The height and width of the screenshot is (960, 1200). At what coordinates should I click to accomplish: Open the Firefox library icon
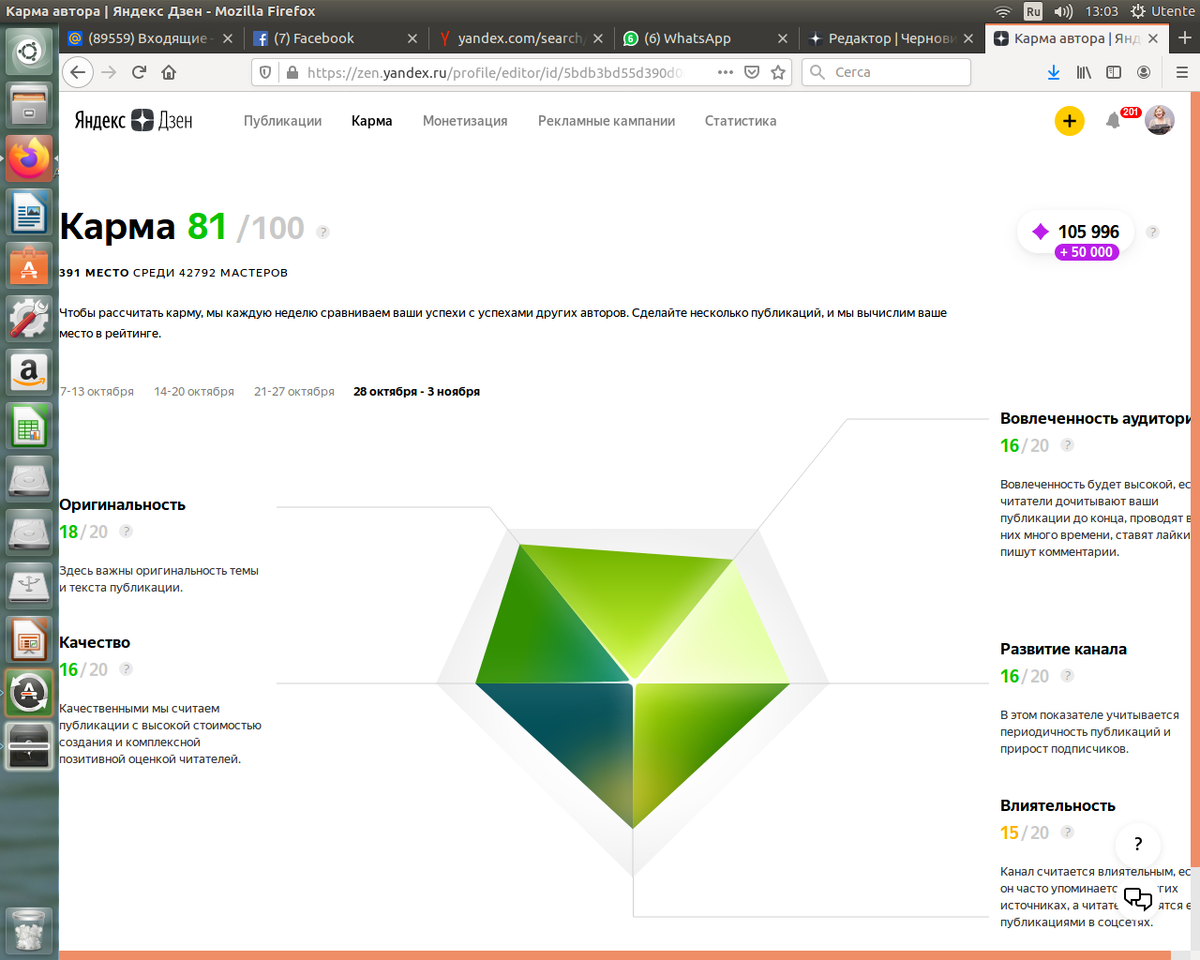coord(1084,73)
